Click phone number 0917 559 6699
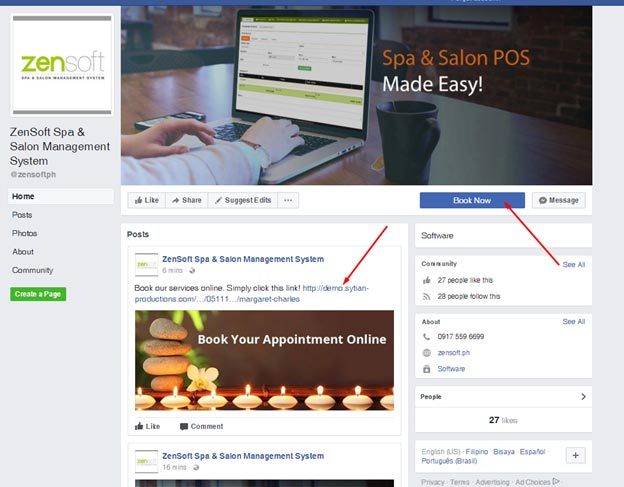 point(461,337)
